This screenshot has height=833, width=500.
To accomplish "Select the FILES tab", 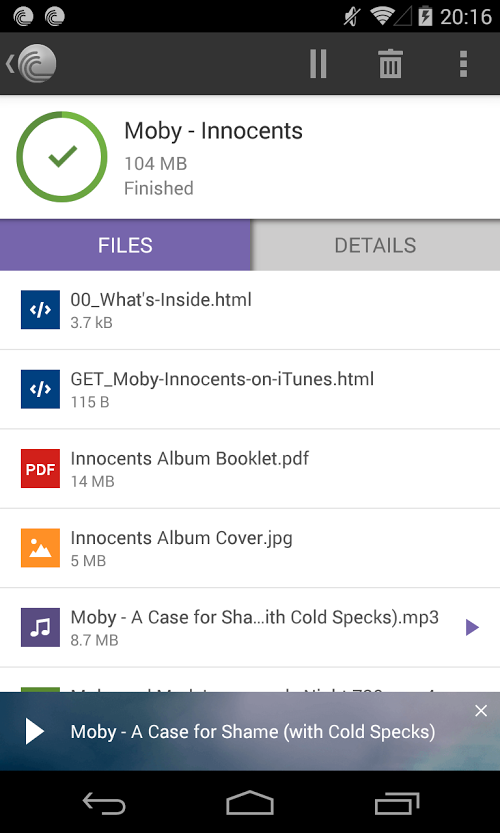I will click(x=125, y=245).
